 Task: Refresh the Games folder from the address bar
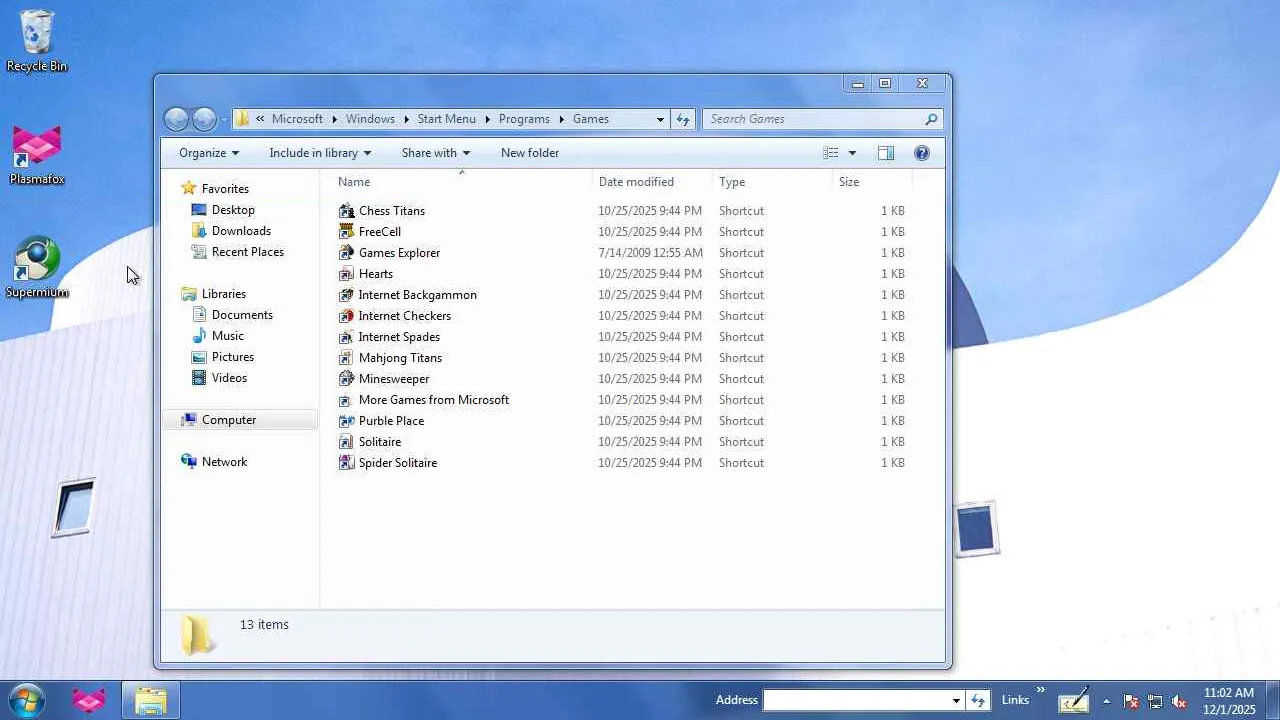click(x=683, y=119)
